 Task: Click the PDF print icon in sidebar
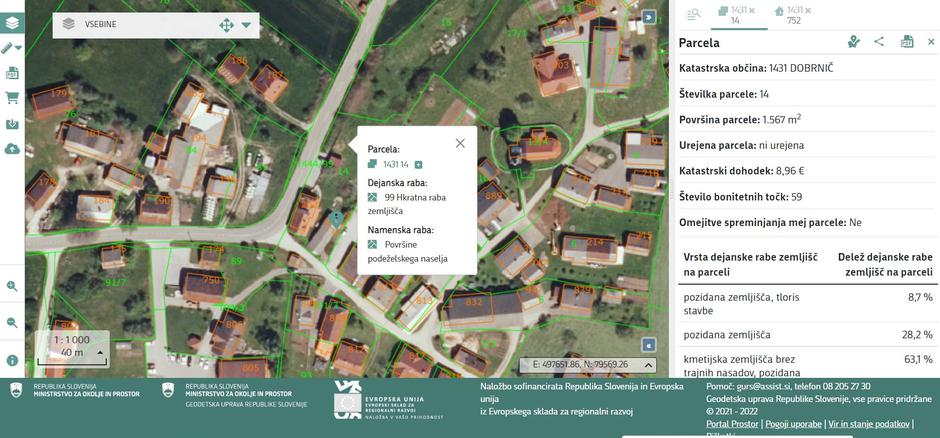pos(12,73)
